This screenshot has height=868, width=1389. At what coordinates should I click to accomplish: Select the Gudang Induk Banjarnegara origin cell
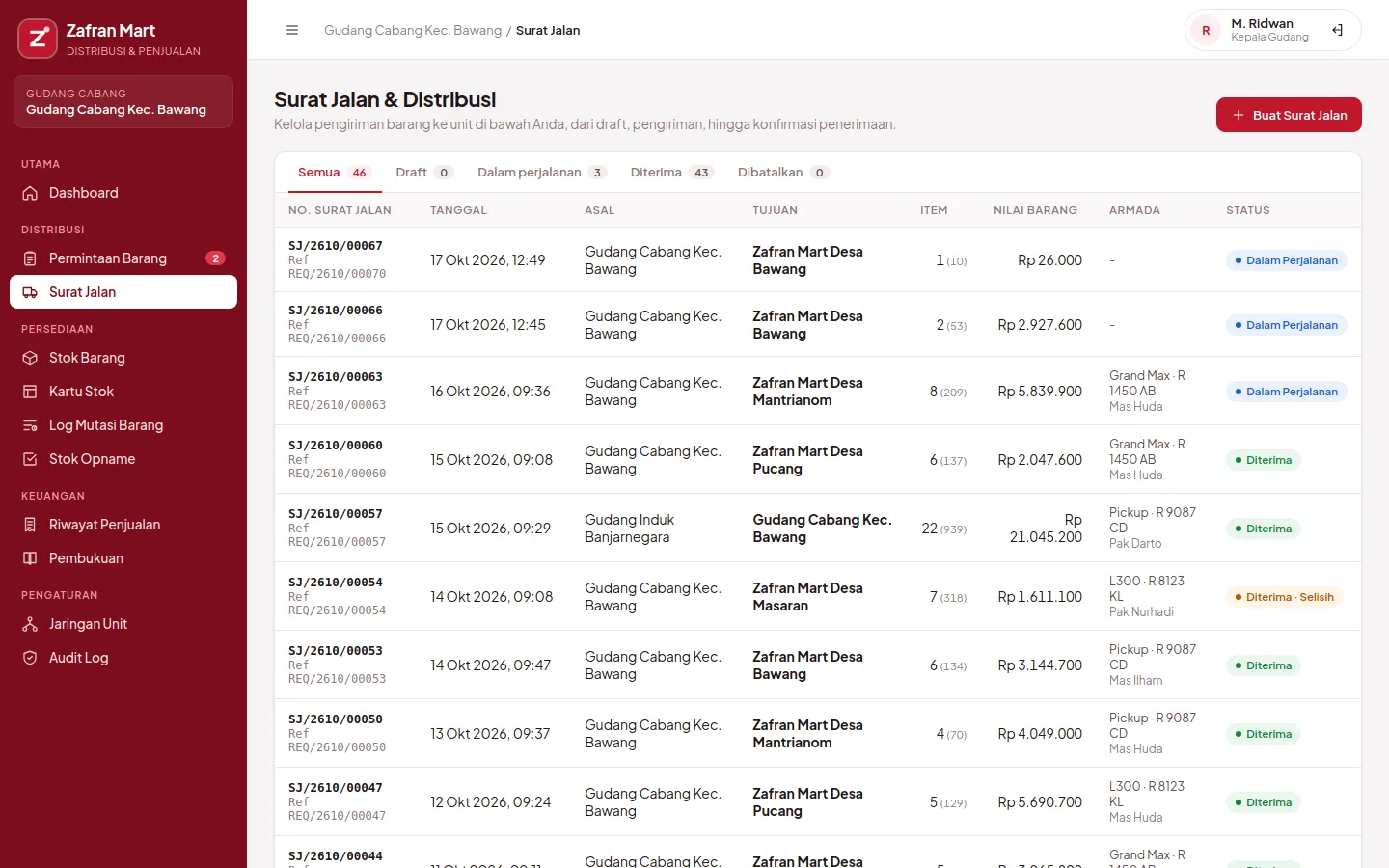click(630, 529)
